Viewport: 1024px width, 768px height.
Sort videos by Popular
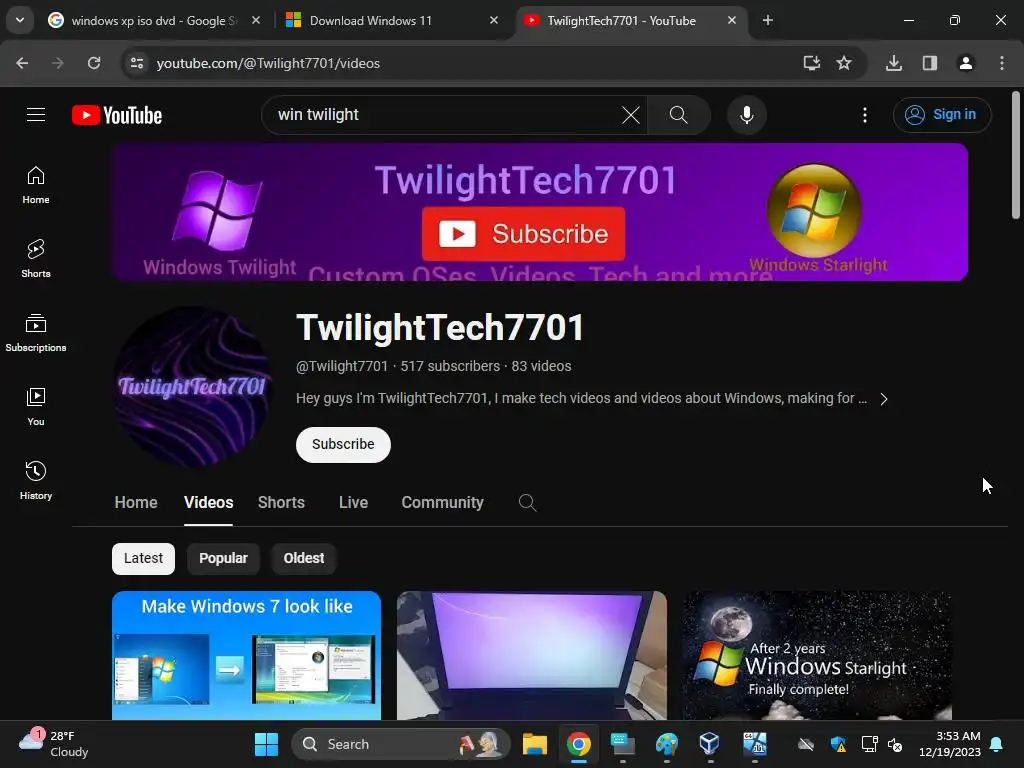pos(223,558)
